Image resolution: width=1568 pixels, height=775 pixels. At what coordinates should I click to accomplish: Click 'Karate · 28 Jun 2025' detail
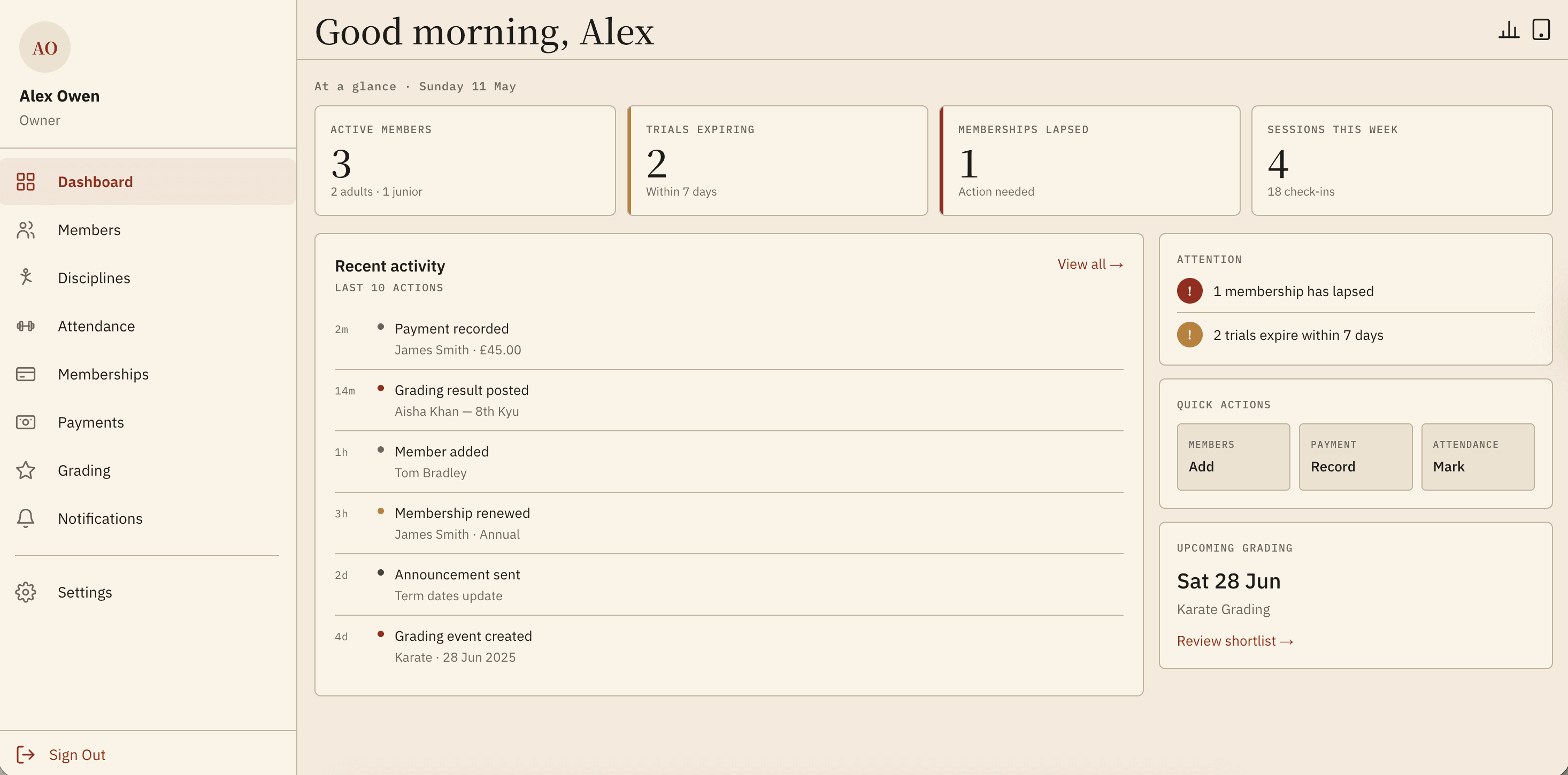pyautogui.click(x=455, y=657)
